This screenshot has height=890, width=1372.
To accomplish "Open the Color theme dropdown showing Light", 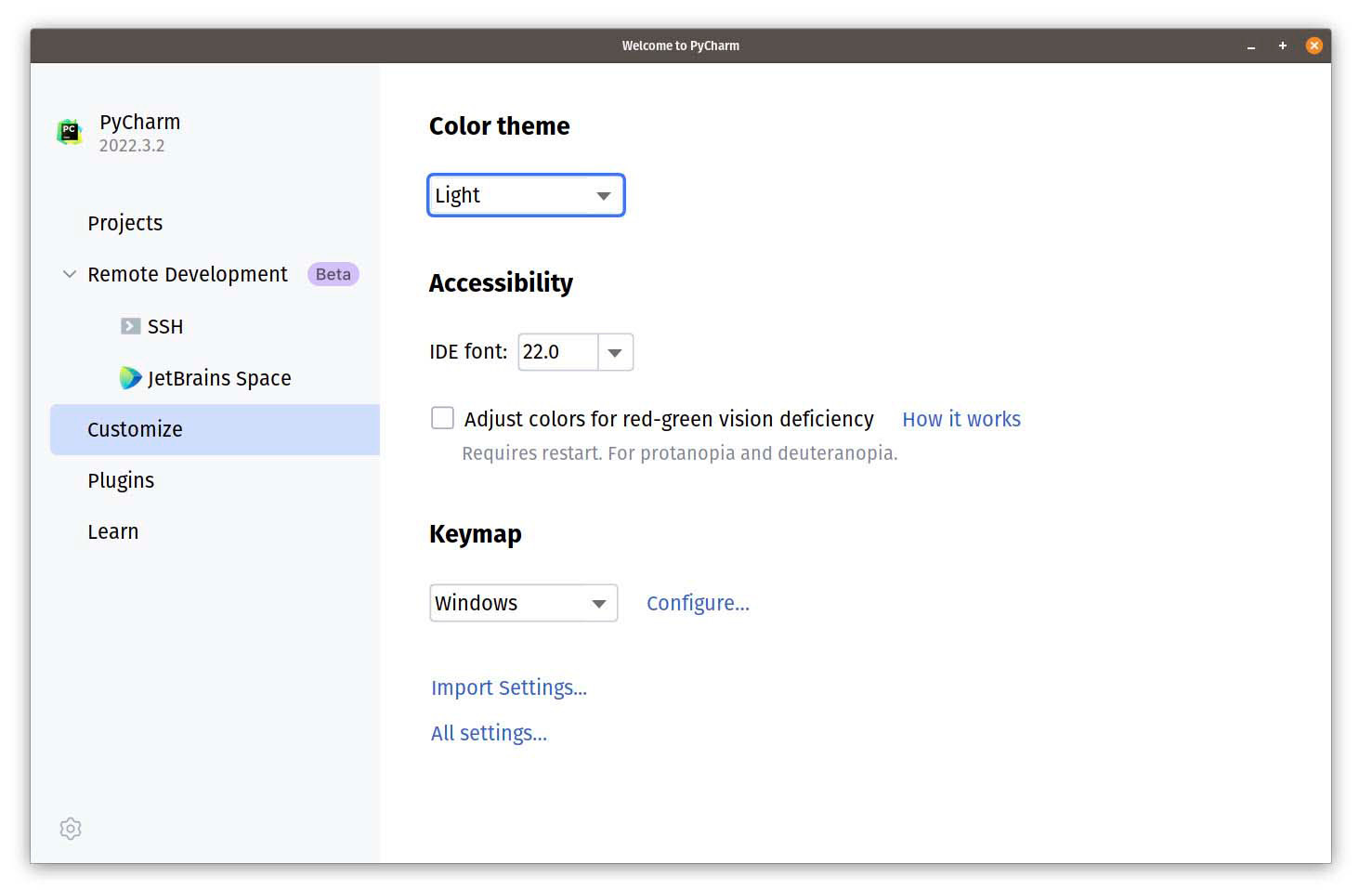I will point(526,195).
